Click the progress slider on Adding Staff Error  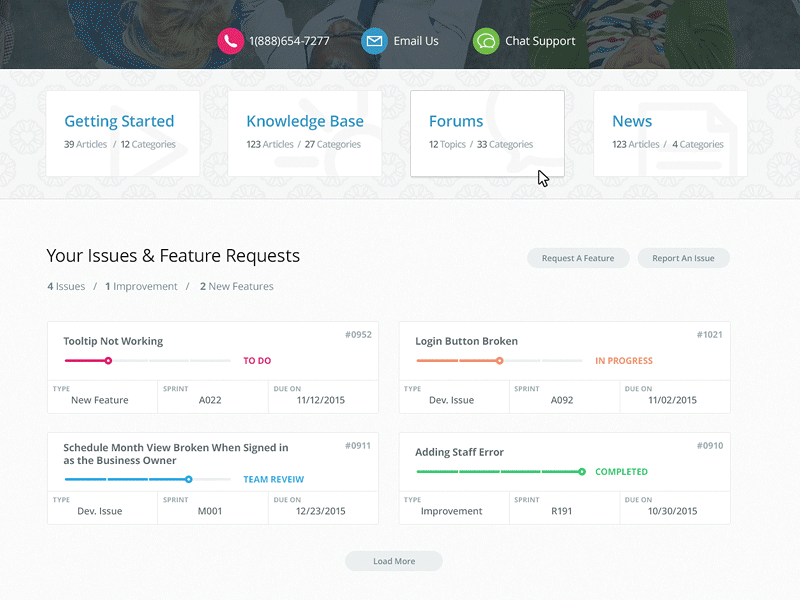(500, 470)
